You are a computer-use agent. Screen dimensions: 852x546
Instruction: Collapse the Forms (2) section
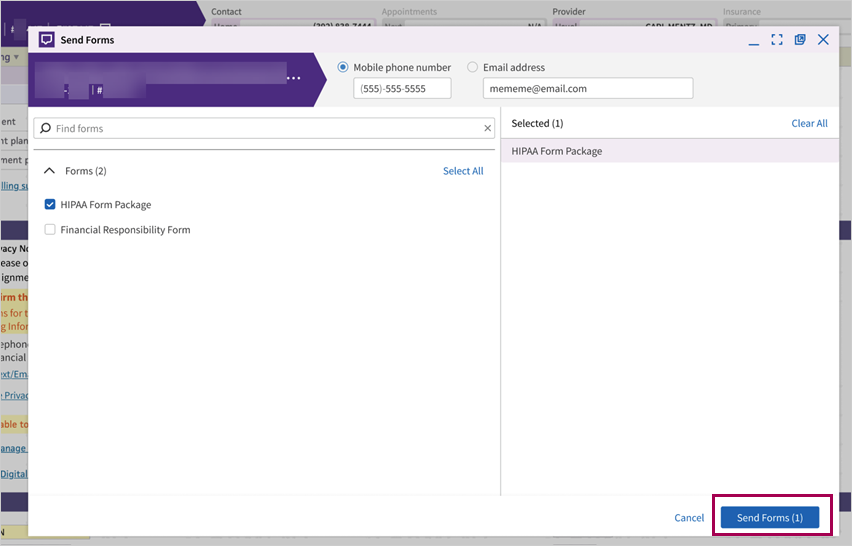click(50, 171)
